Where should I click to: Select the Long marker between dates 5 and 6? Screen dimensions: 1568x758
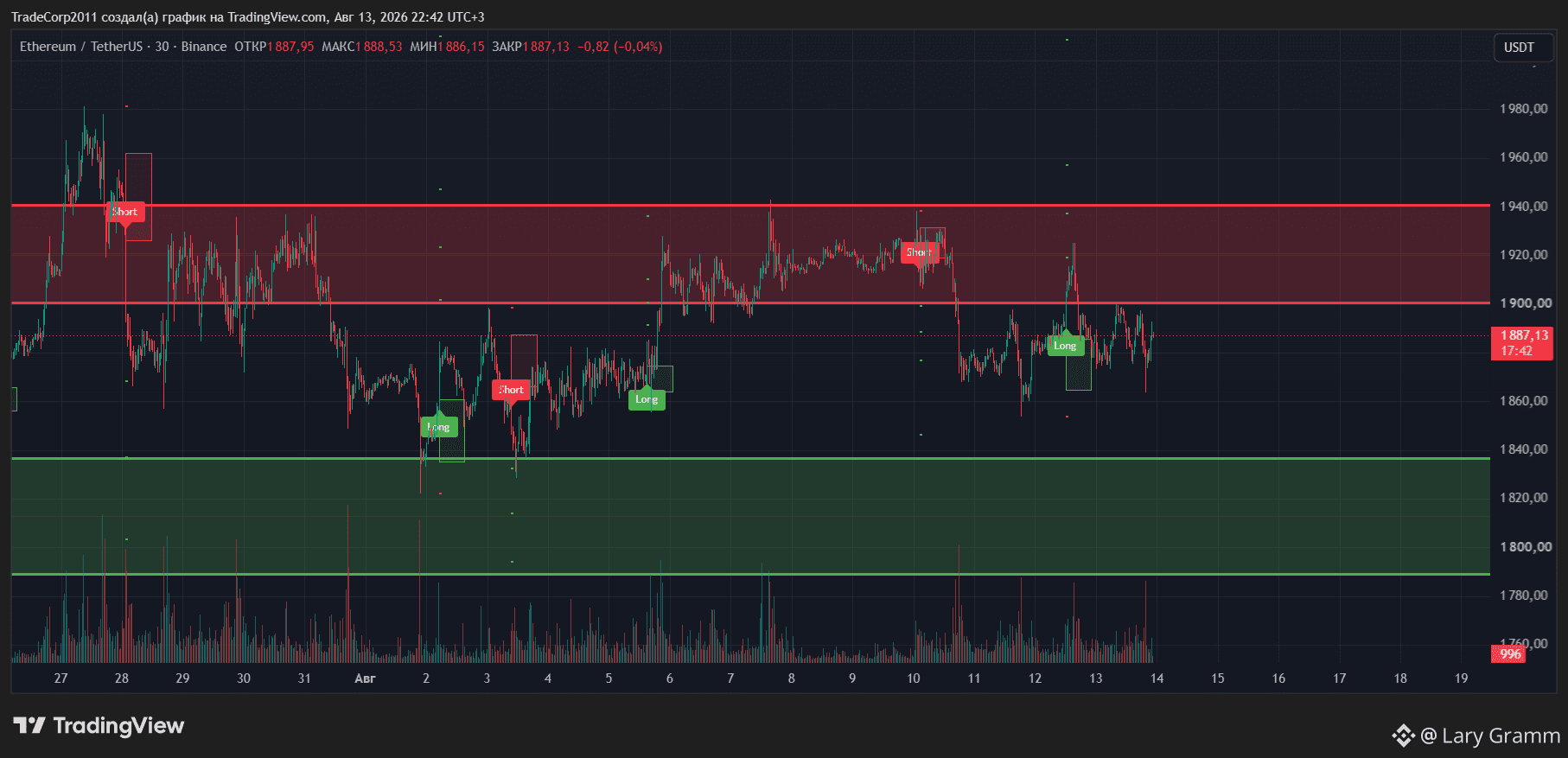click(x=647, y=399)
